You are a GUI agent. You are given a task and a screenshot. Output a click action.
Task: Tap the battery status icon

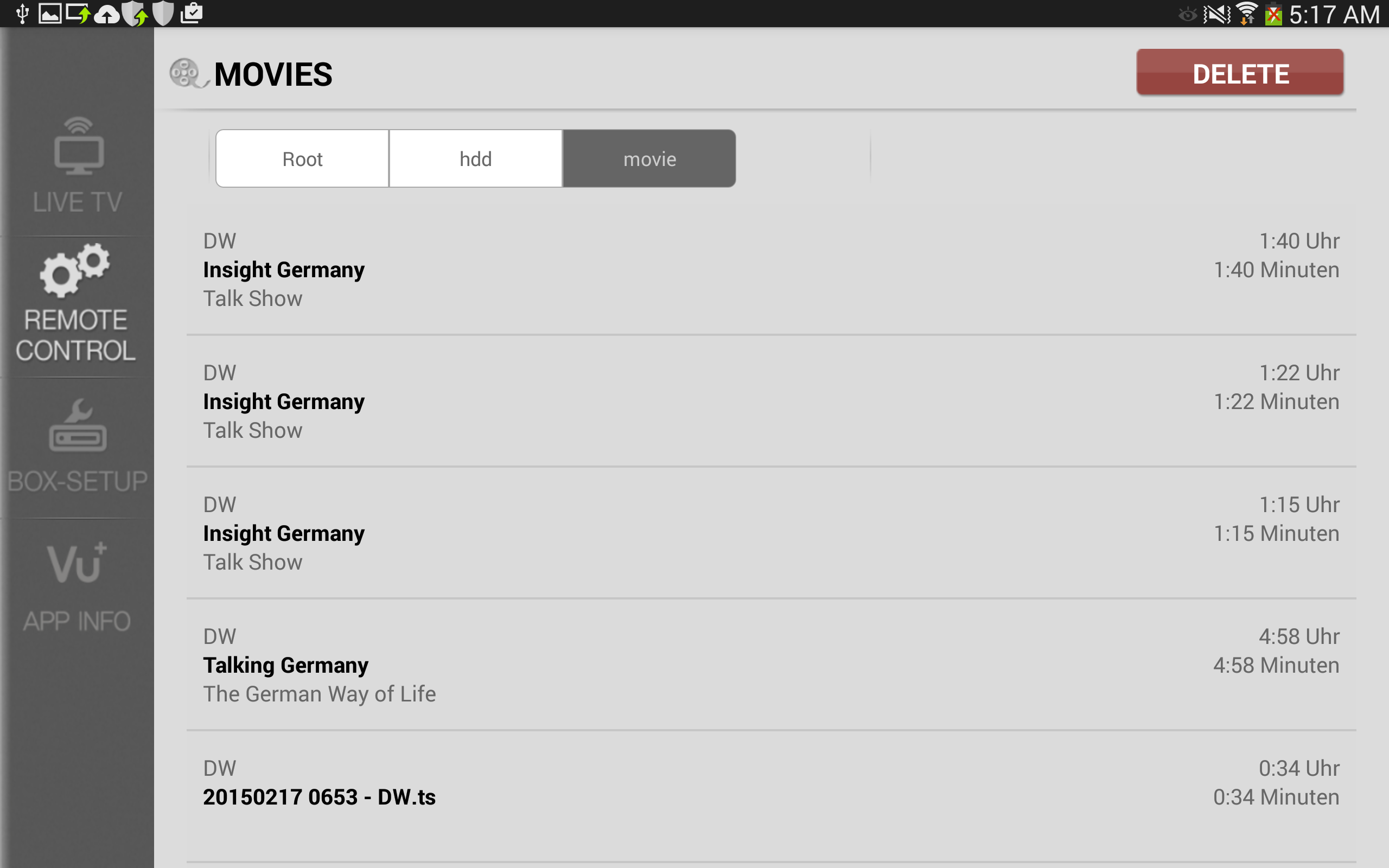[x=1273, y=14]
